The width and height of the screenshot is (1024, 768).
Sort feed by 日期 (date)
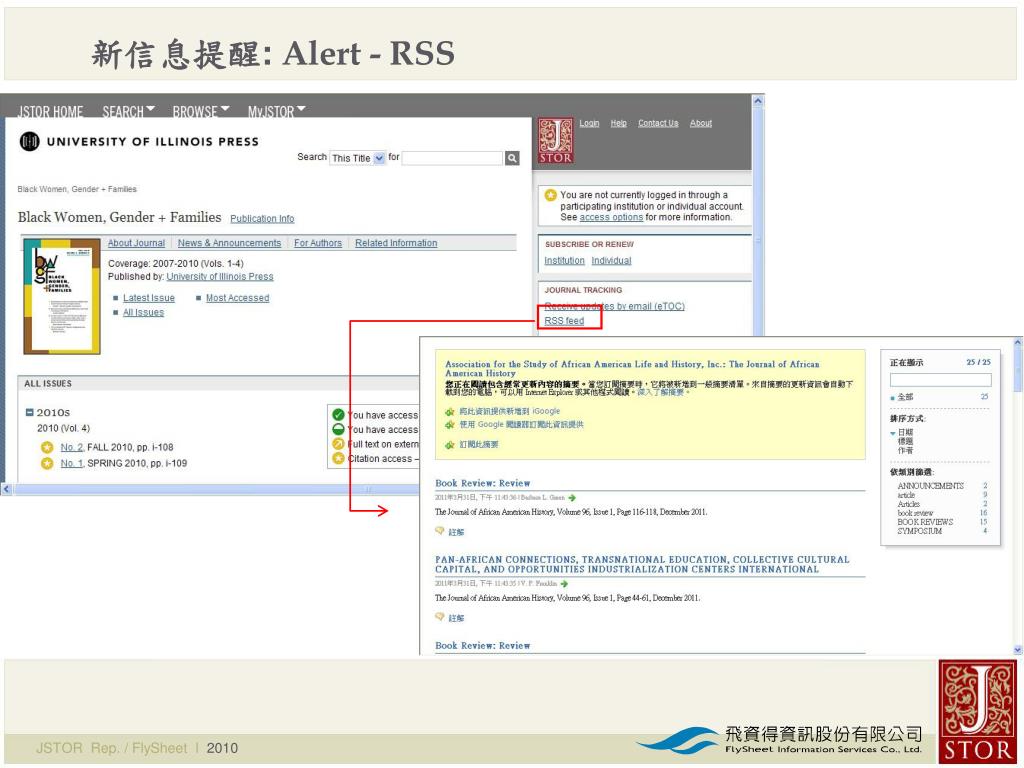coord(905,432)
